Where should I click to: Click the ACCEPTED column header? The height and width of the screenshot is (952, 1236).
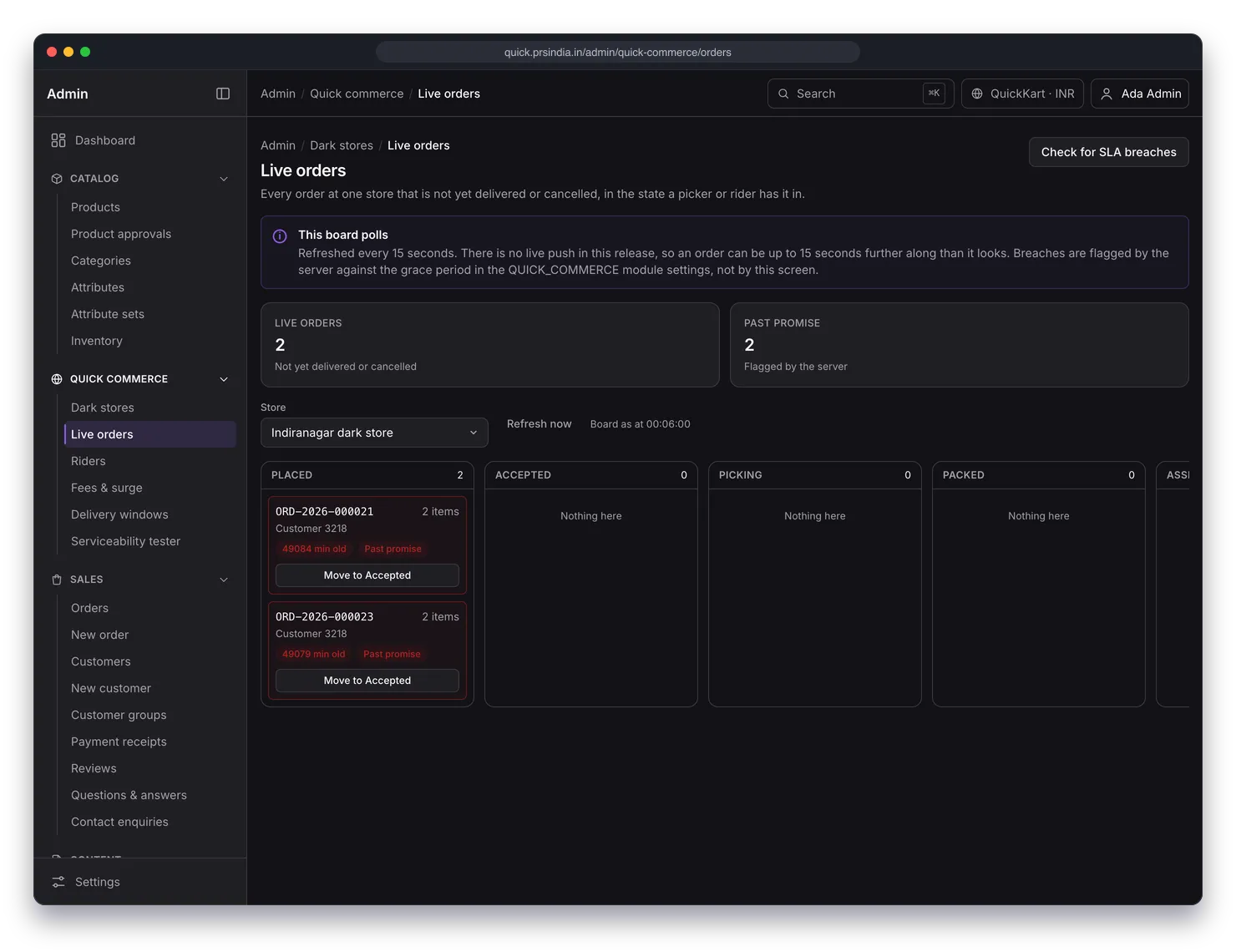(x=591, y=475)
